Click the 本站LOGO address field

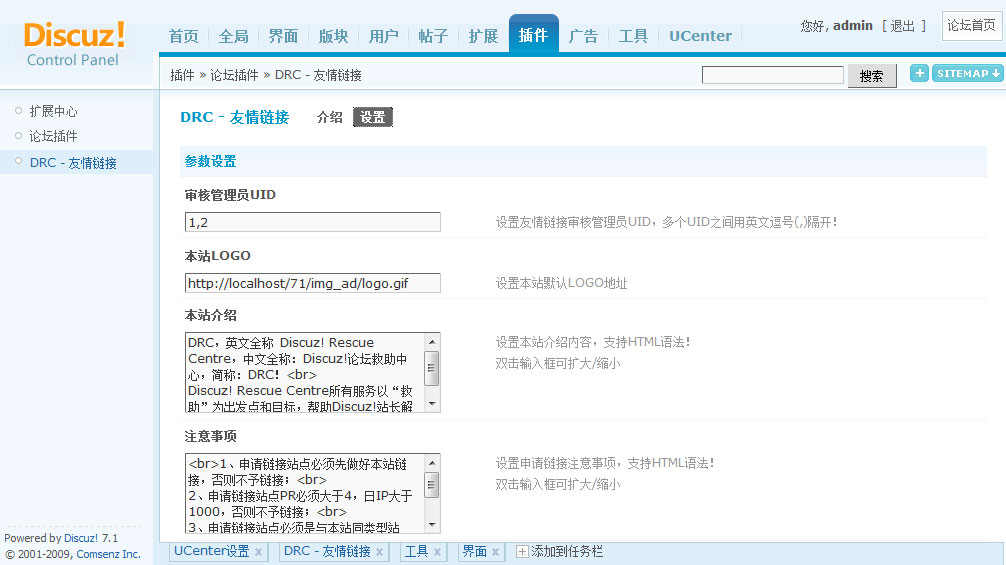[x=312, y=283]
